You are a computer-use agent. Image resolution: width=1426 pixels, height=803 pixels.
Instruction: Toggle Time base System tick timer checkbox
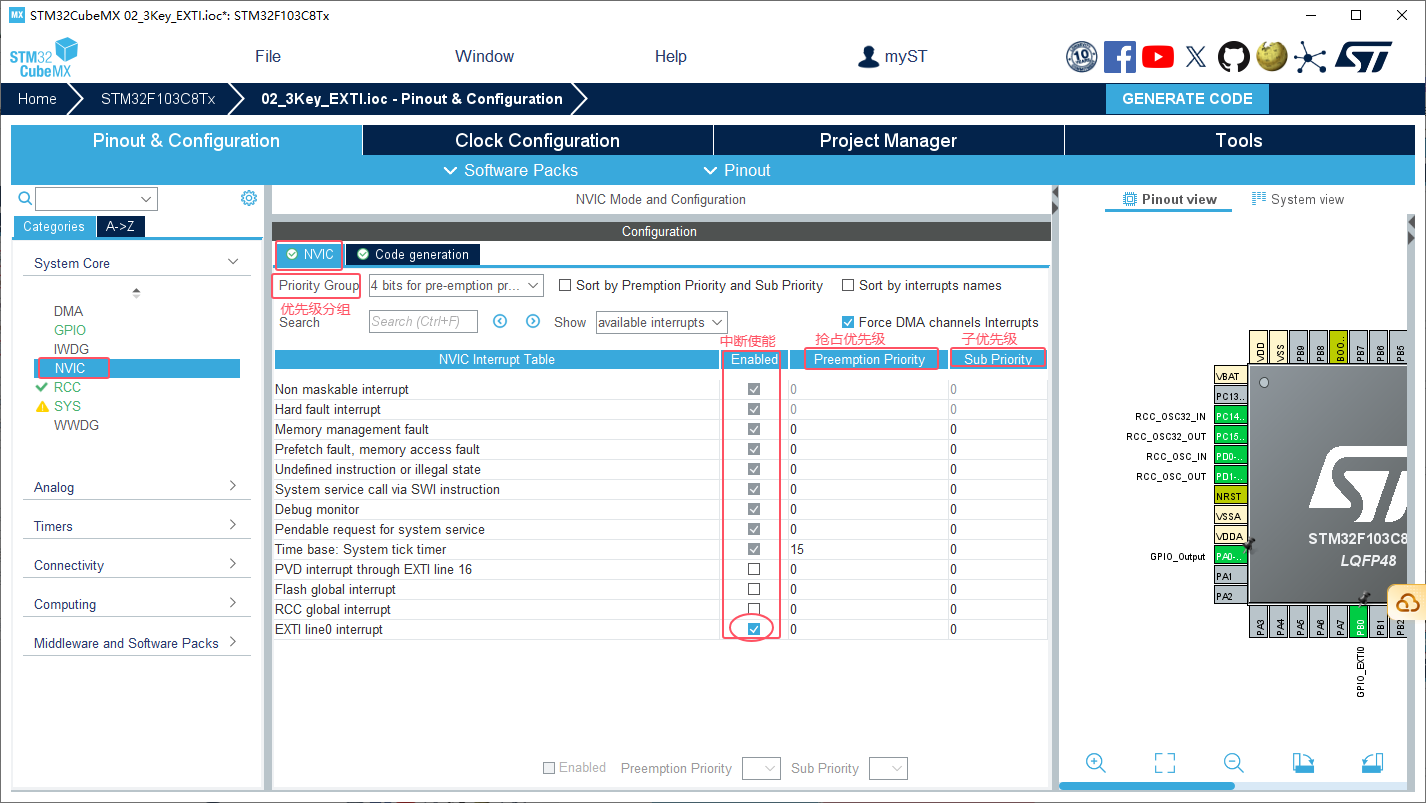pyautogui.click(x=754, y=549)
